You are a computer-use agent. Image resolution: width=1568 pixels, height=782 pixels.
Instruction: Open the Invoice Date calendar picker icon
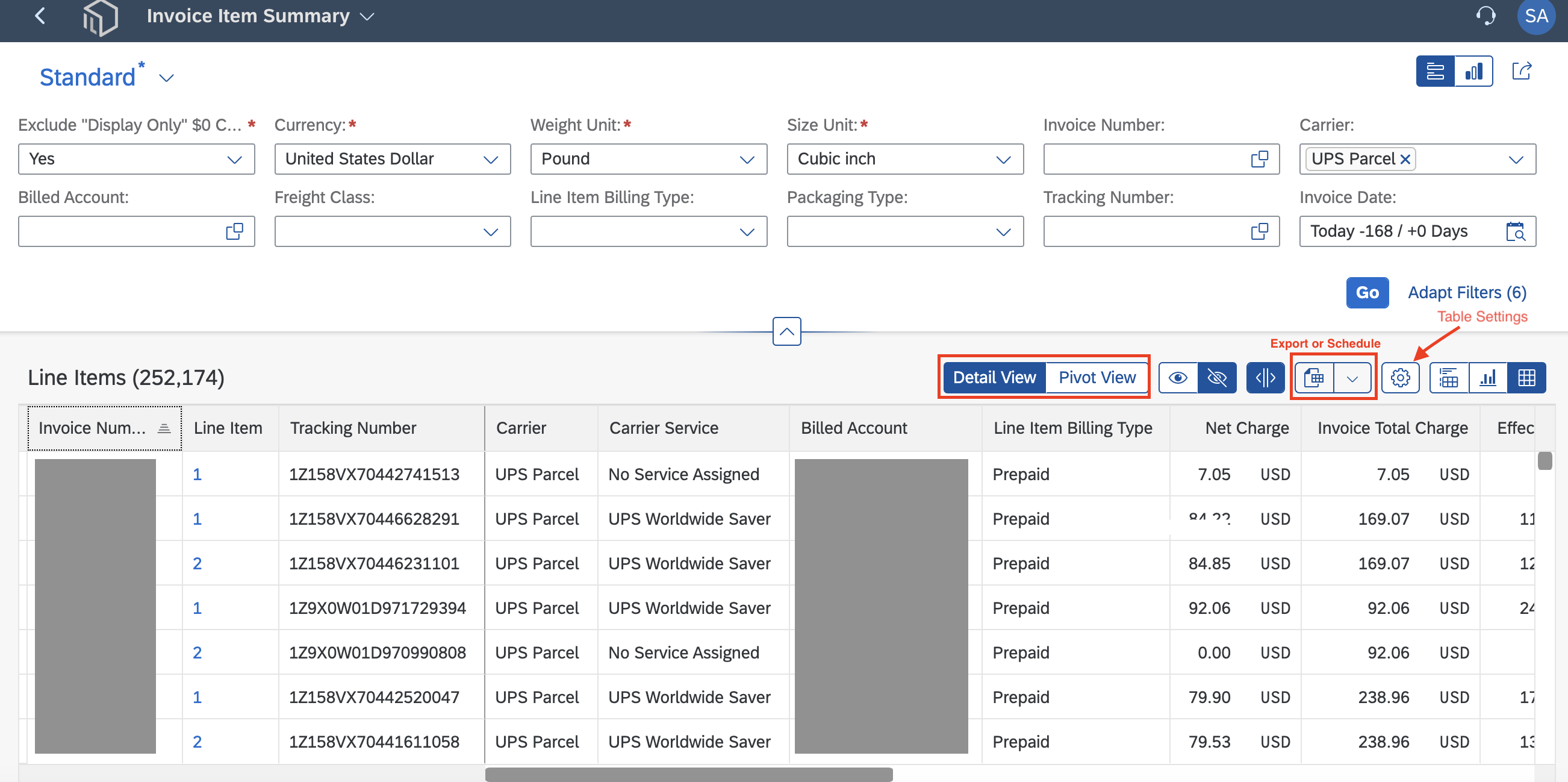pyautogui.click(x=1515, y=231)
